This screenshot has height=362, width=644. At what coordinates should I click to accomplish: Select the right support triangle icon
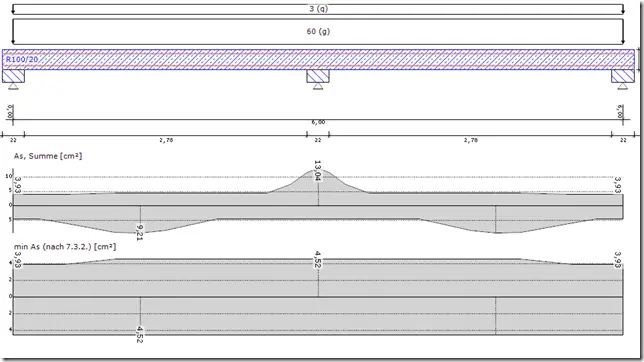coord(623,86)
